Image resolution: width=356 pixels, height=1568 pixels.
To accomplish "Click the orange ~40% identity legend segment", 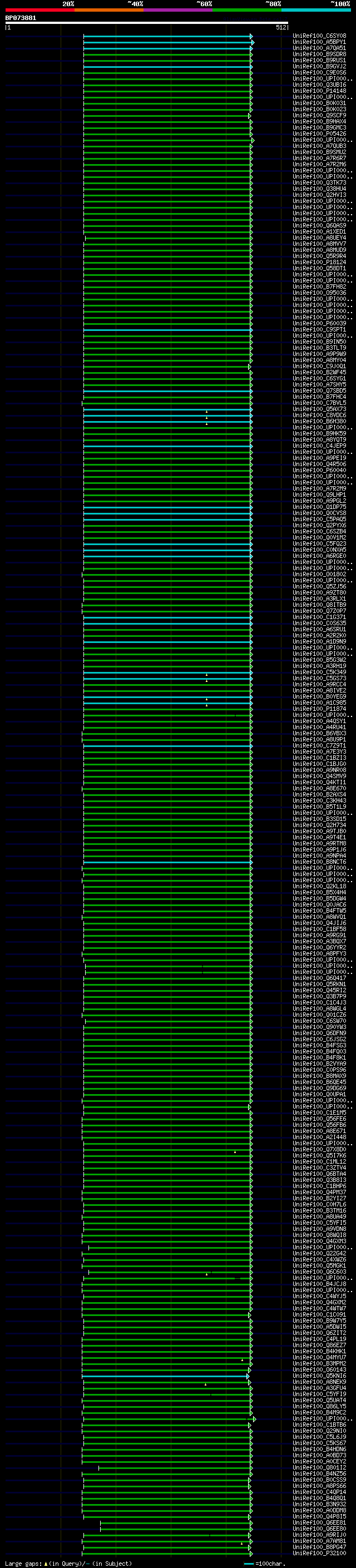I will (109, 10).
